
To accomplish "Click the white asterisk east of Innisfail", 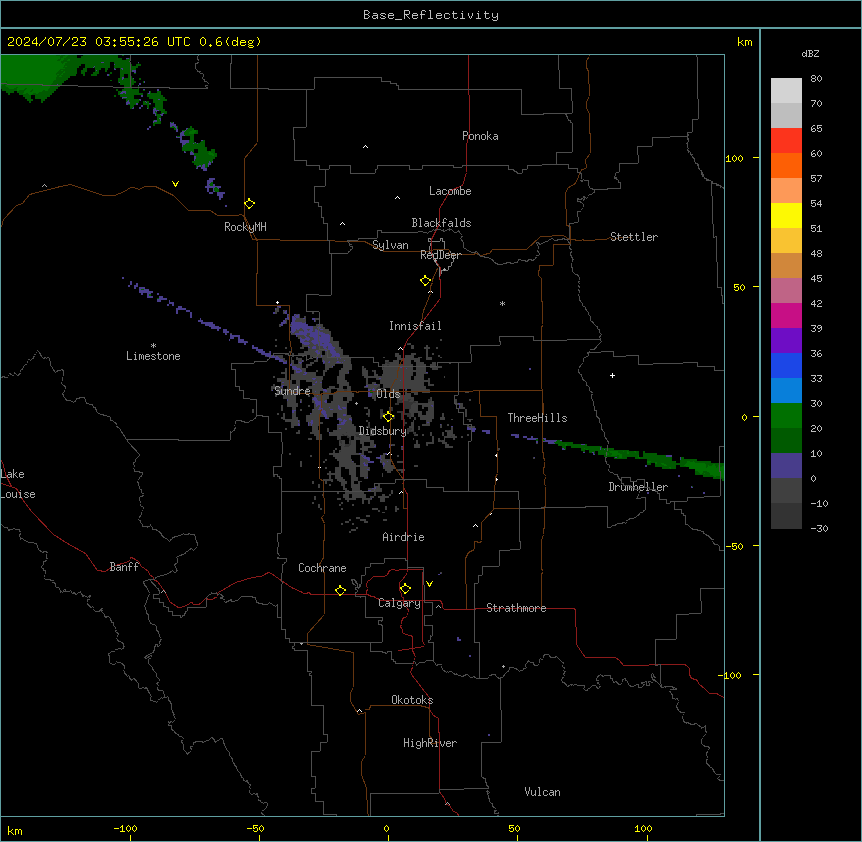I will (x=502, y=303).
